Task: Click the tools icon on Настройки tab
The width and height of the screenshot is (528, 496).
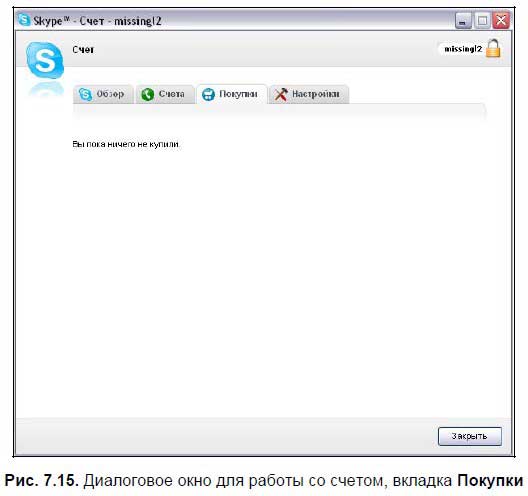Action: point(281,94)
